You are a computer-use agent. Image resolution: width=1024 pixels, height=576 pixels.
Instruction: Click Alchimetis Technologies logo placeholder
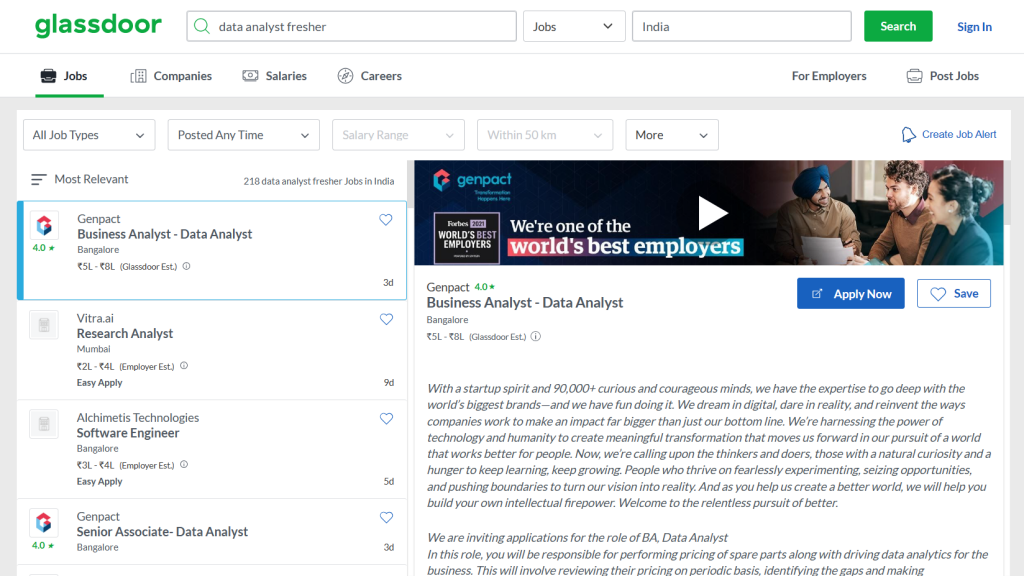[44, 424]
